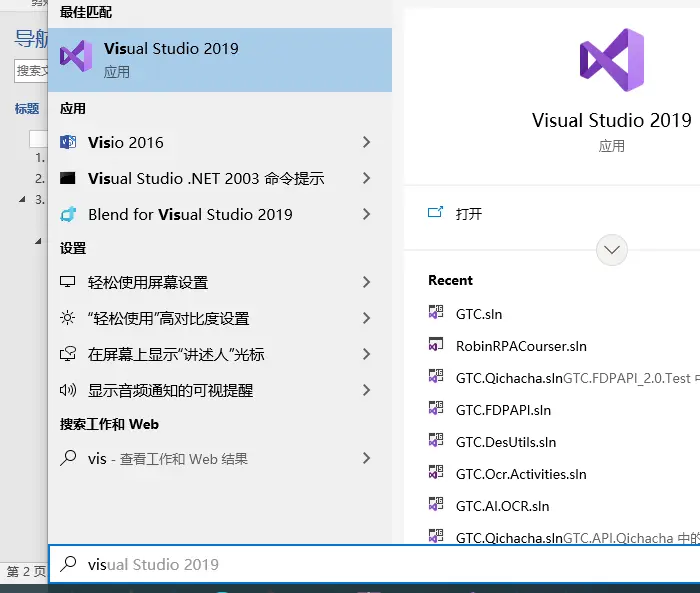Click the speaker icon for 显示音频通知
The height and width of the screenshot is (593, 700).
(68, 390)
